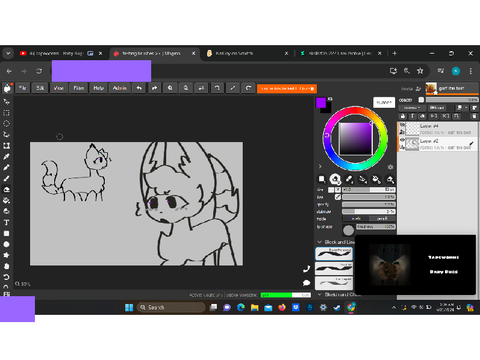Open Firefox from the taskbar
Viewport: 480px width, 360px height.
[282, 307]
